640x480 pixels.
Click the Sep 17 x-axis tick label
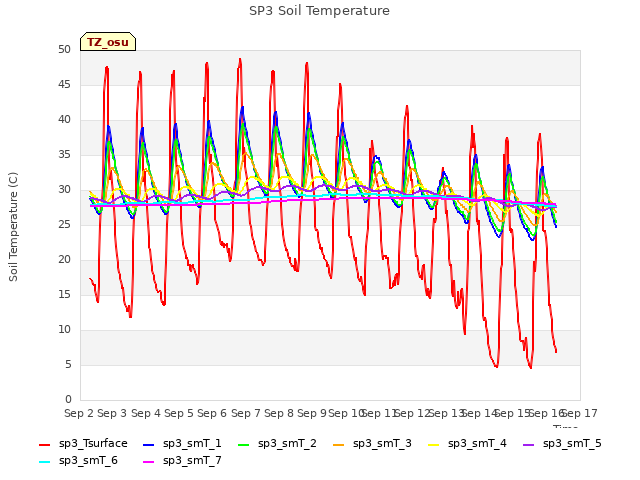point(580,413)
